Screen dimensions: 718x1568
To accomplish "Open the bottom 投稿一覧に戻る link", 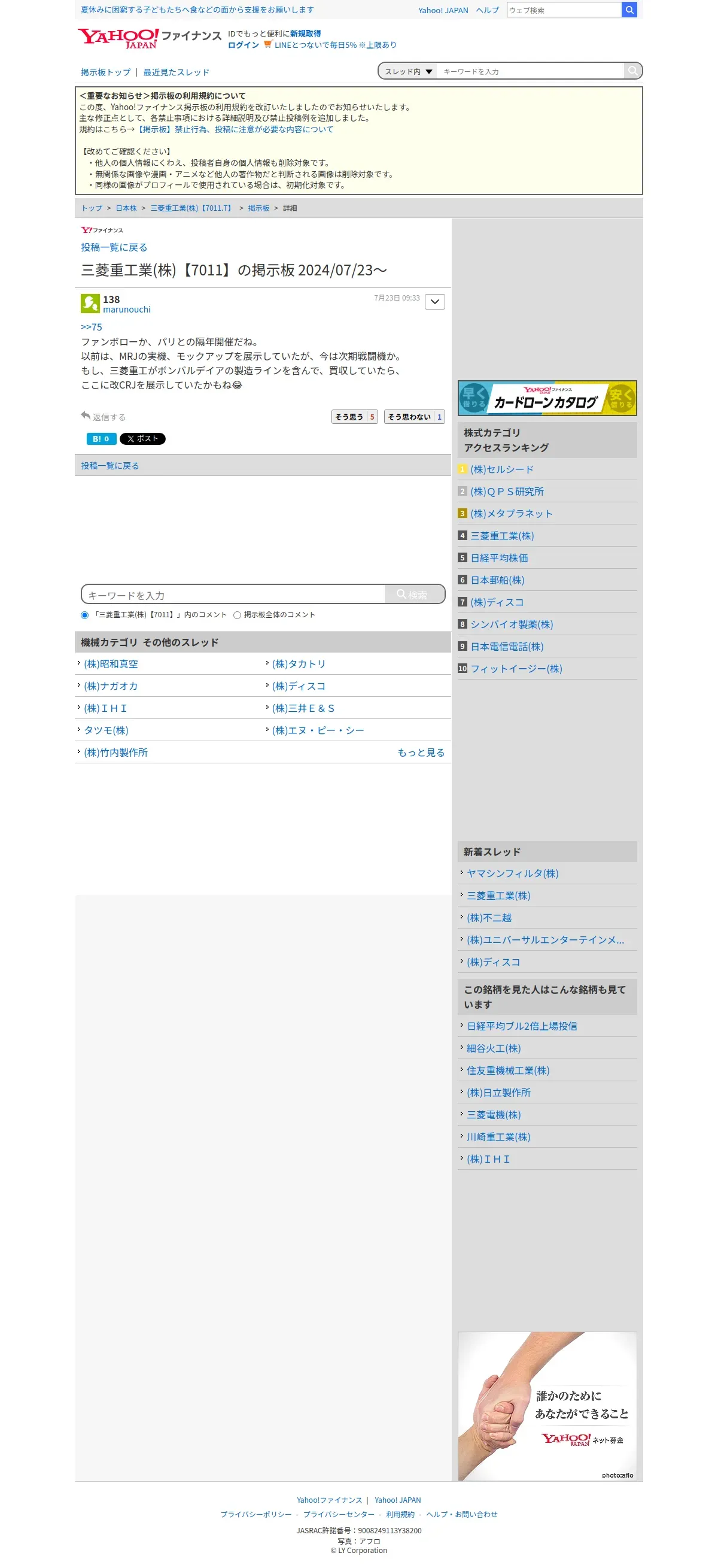I will click(110, 466).
